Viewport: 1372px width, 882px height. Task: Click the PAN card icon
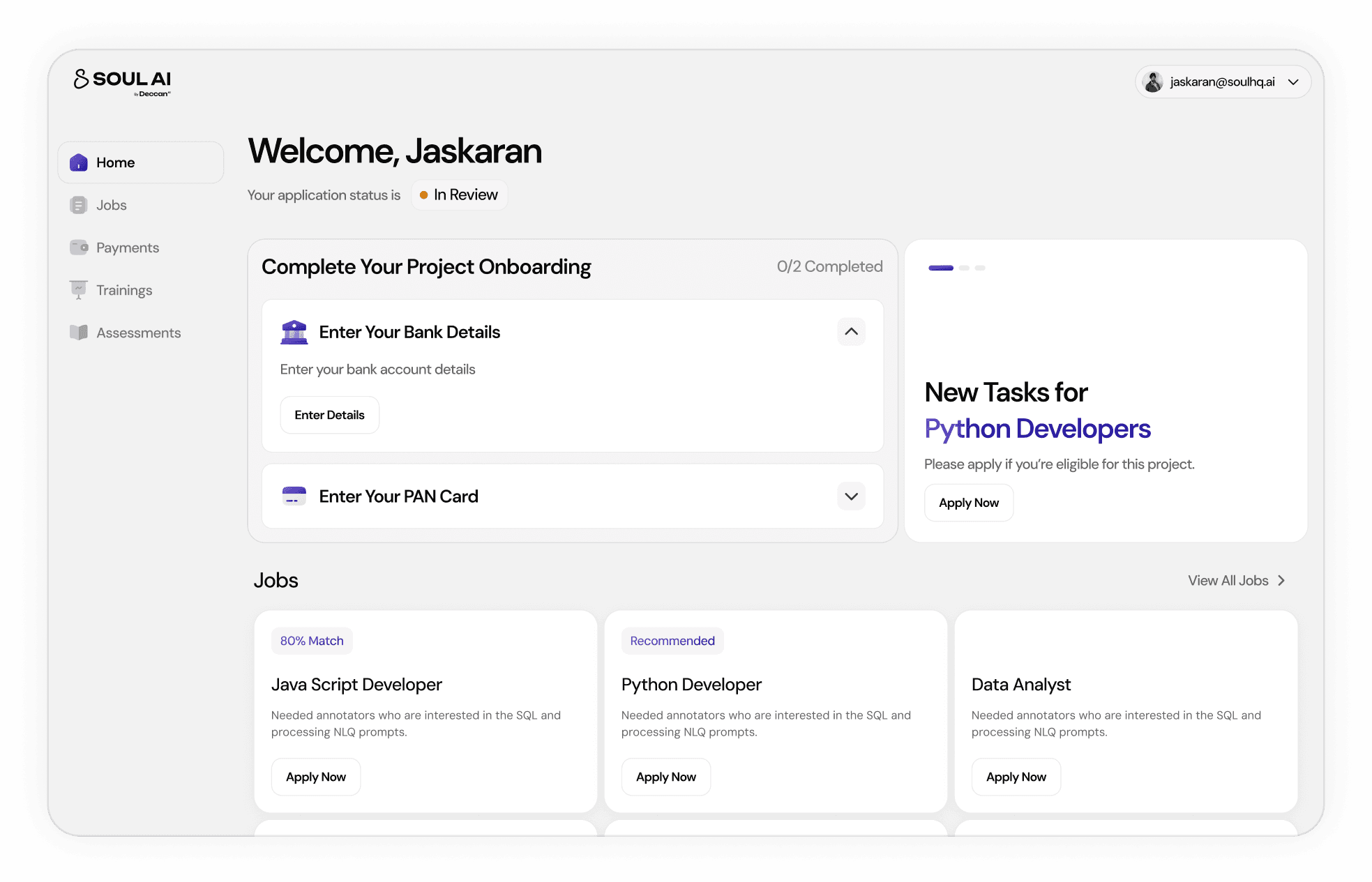pyautogui.click(x=294, y=496)
